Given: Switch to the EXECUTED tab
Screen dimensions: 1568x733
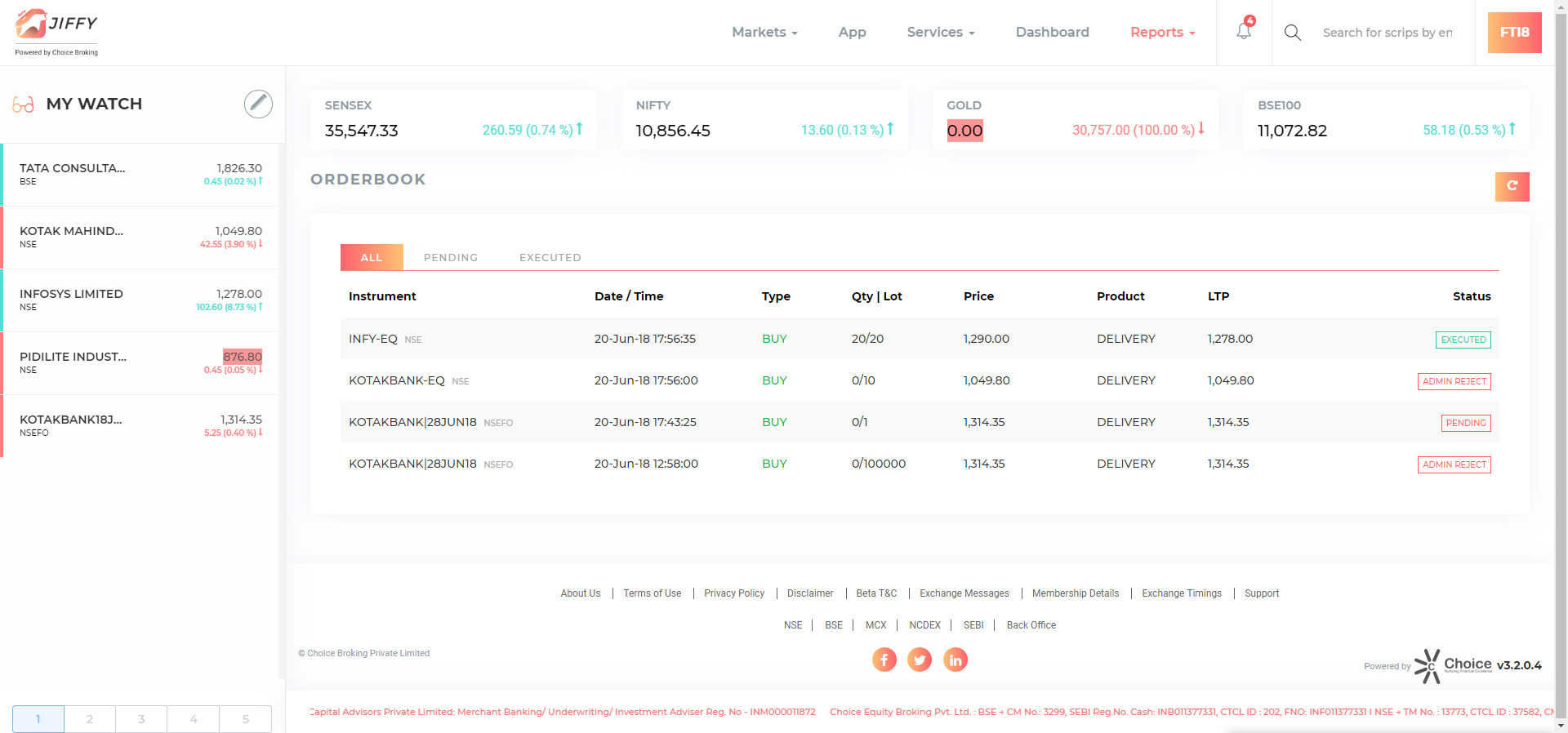Looking at the screenshot, I should click(550, 257).
